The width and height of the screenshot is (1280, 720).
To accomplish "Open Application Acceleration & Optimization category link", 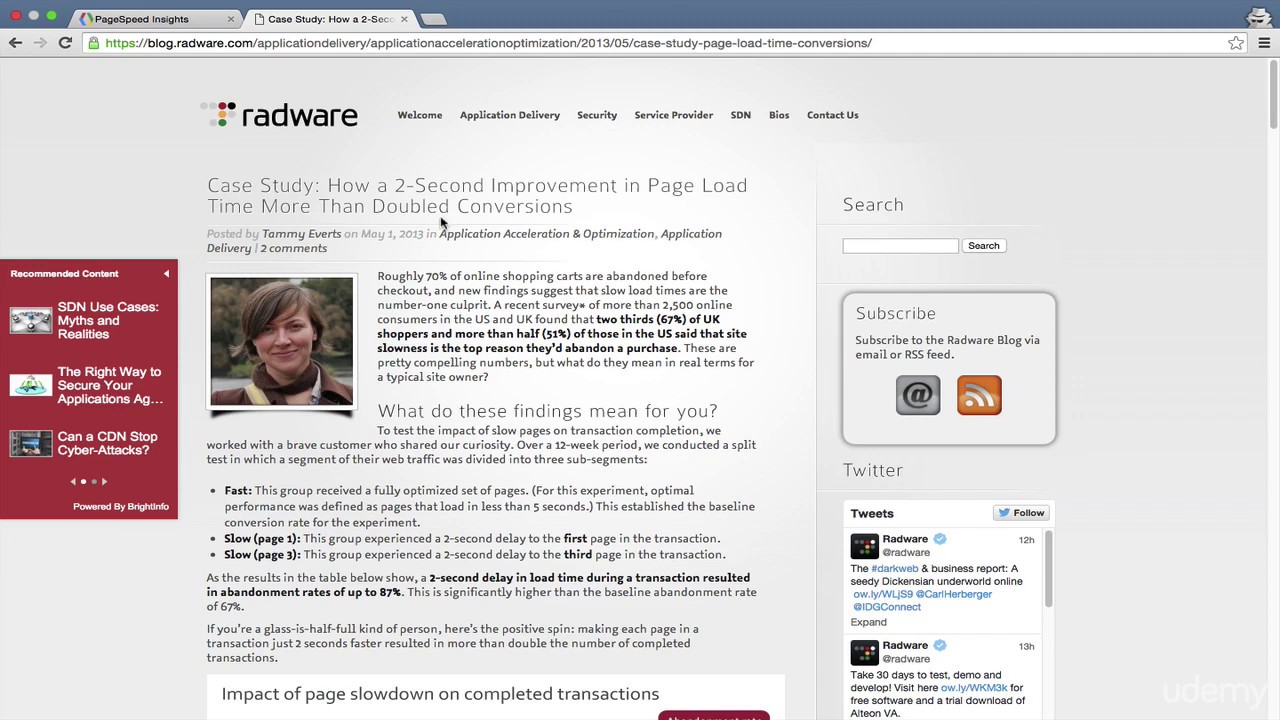I will (547, 234).
